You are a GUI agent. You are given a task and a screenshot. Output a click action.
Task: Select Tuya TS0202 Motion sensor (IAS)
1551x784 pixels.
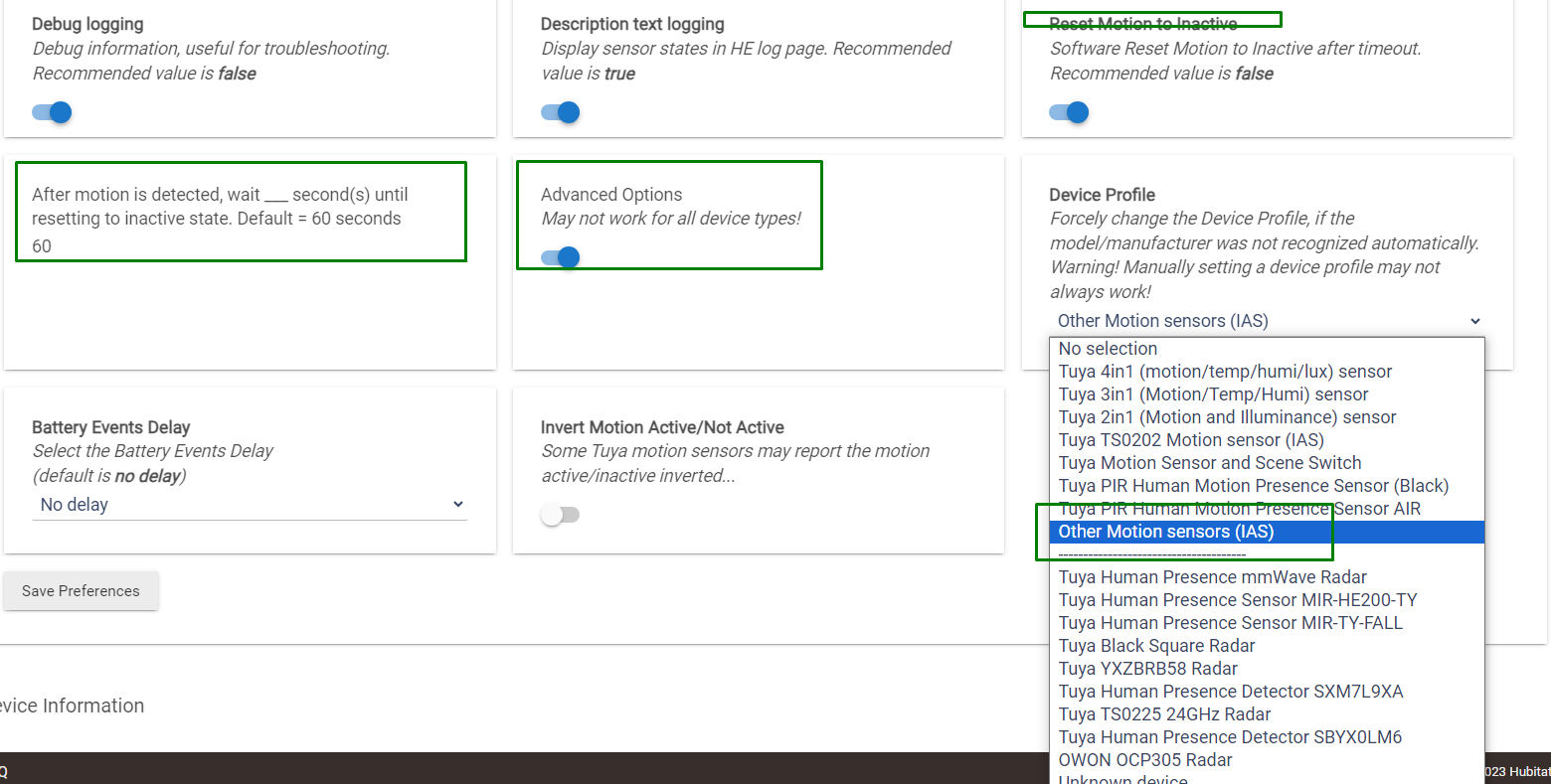pyautogui.click(x=1267, y=440)
